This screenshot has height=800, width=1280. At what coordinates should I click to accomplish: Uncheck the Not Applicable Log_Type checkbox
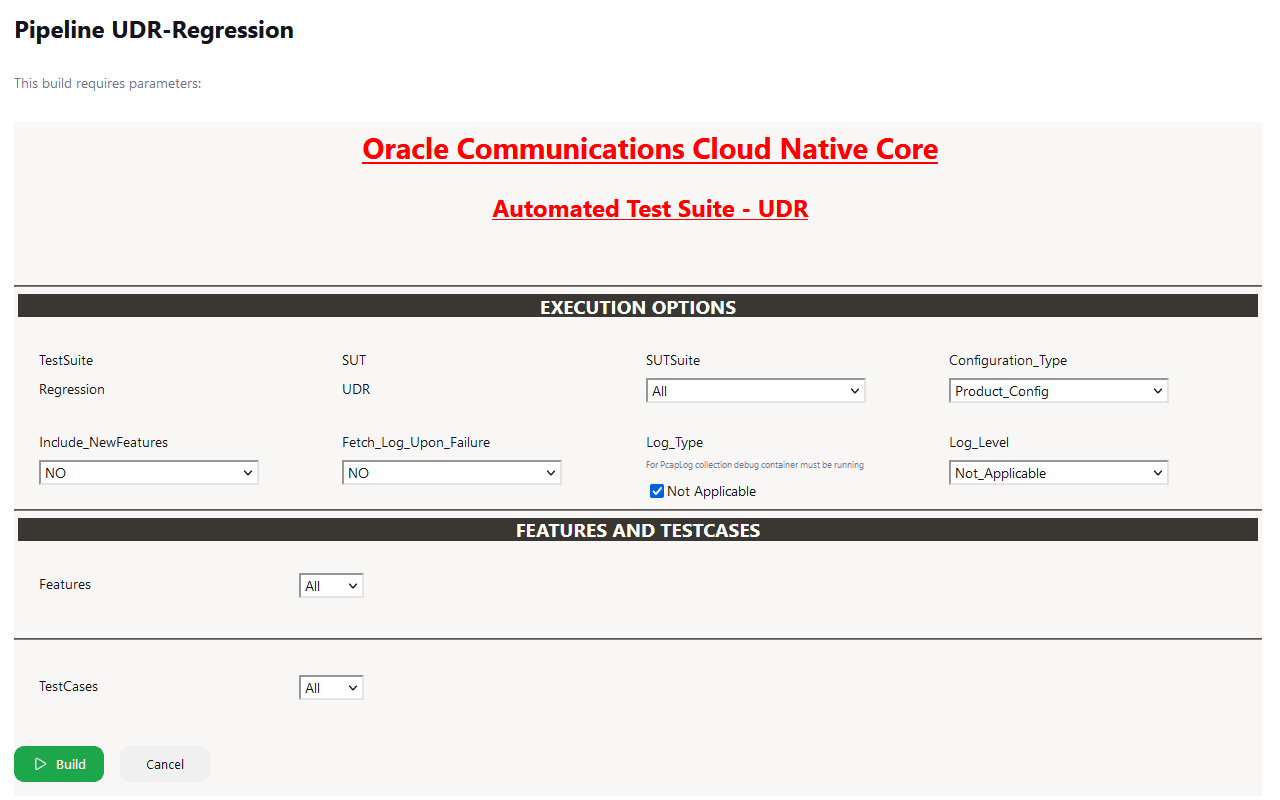pyautogui.click(x=657, y=491)
